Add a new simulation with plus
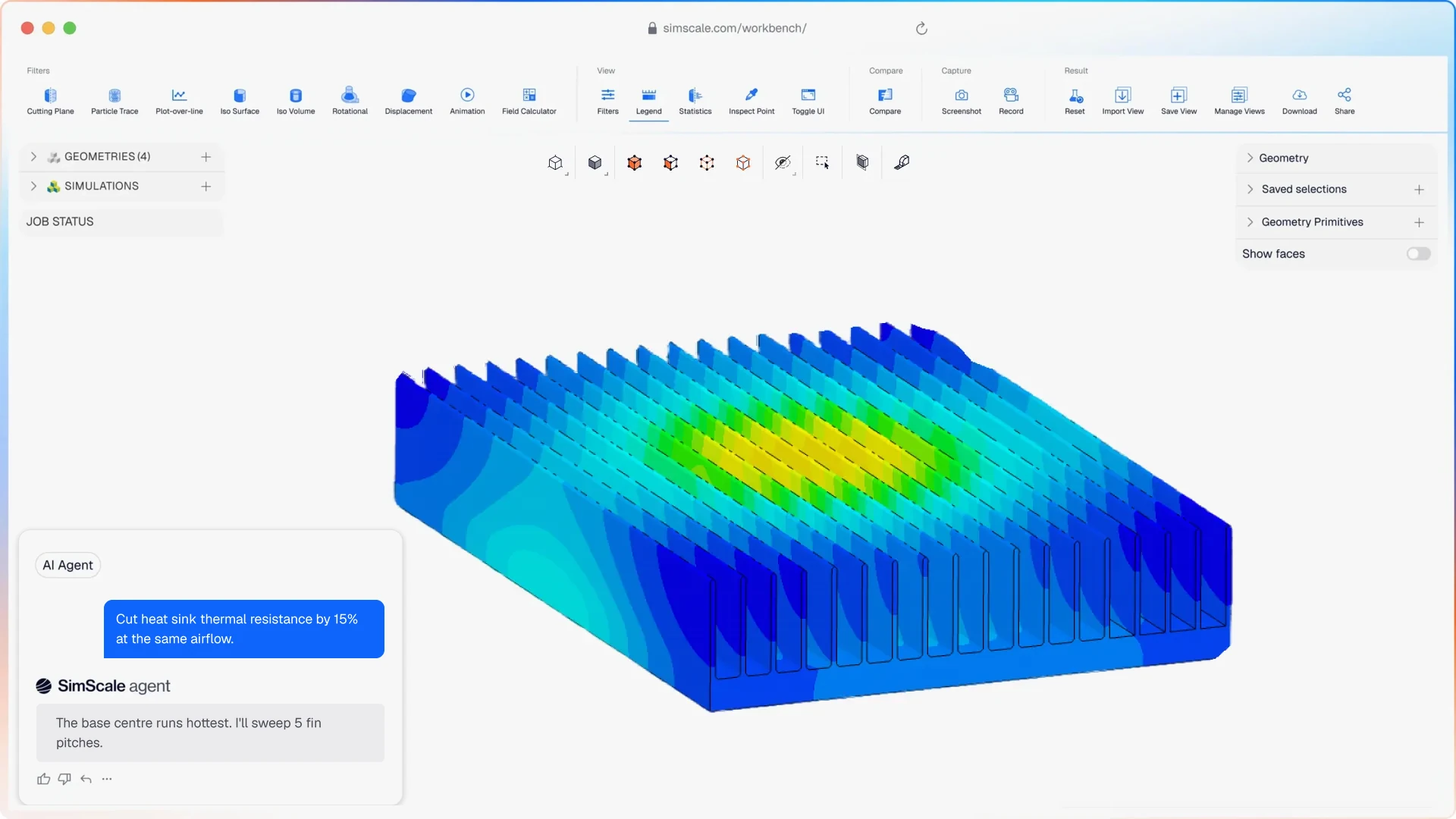Image resolution: width=1456 pixels, height=819 pixels. [x=206, y=186]
